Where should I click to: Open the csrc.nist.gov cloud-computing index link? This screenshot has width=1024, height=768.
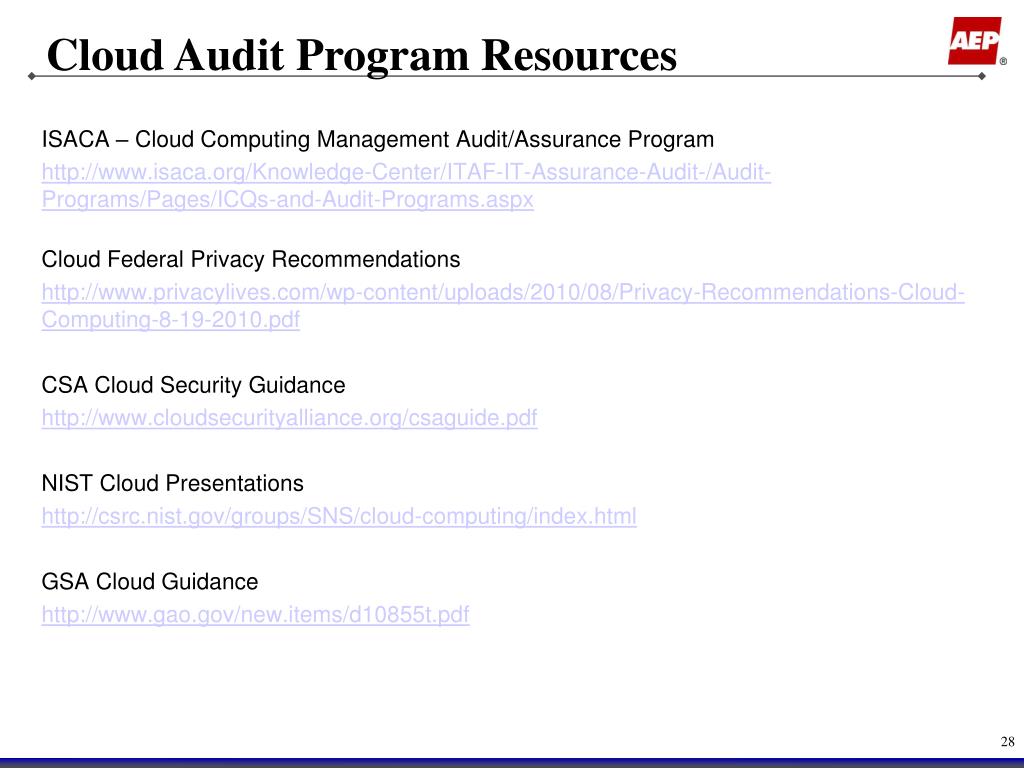[x=339, y=516]
